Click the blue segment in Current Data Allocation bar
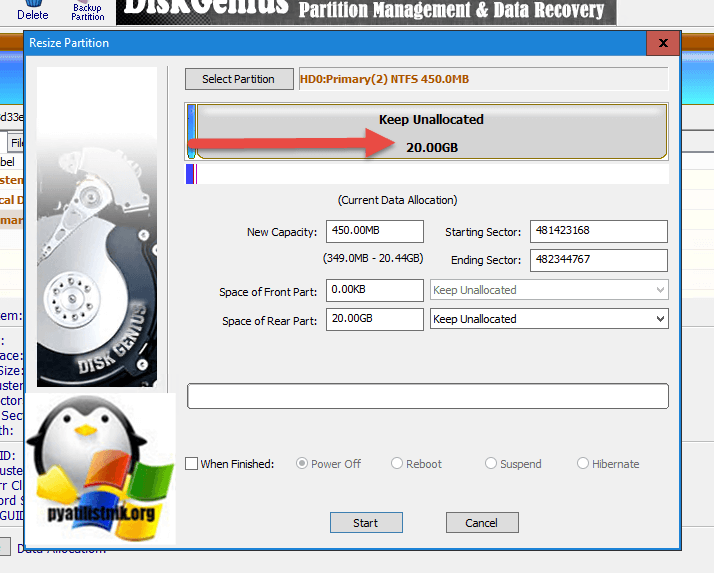Viewport: 714px width, 573px height. pyautogui.click(x=190, y=174)
